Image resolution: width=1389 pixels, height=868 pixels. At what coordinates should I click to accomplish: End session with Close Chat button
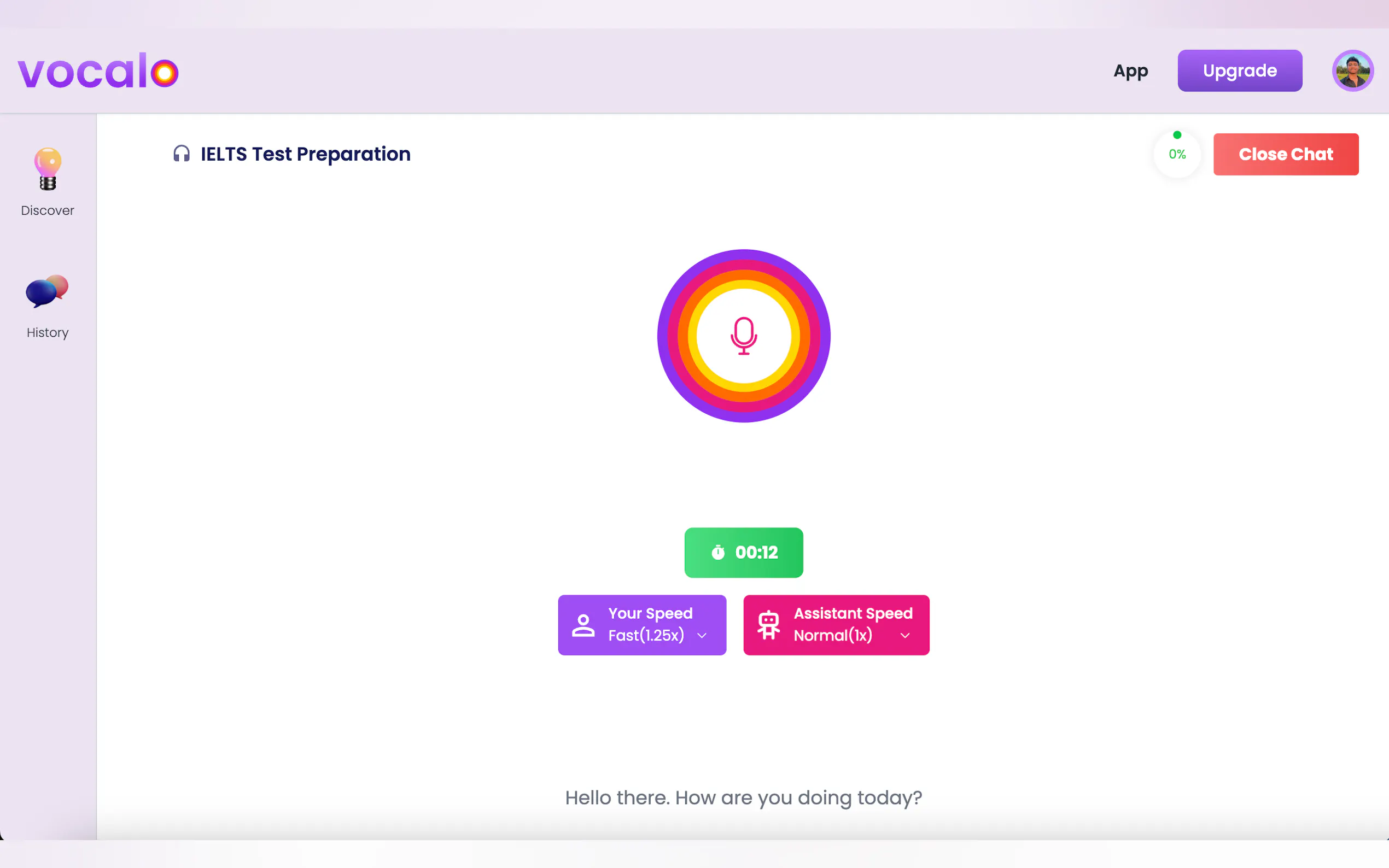pos(1286,155)
